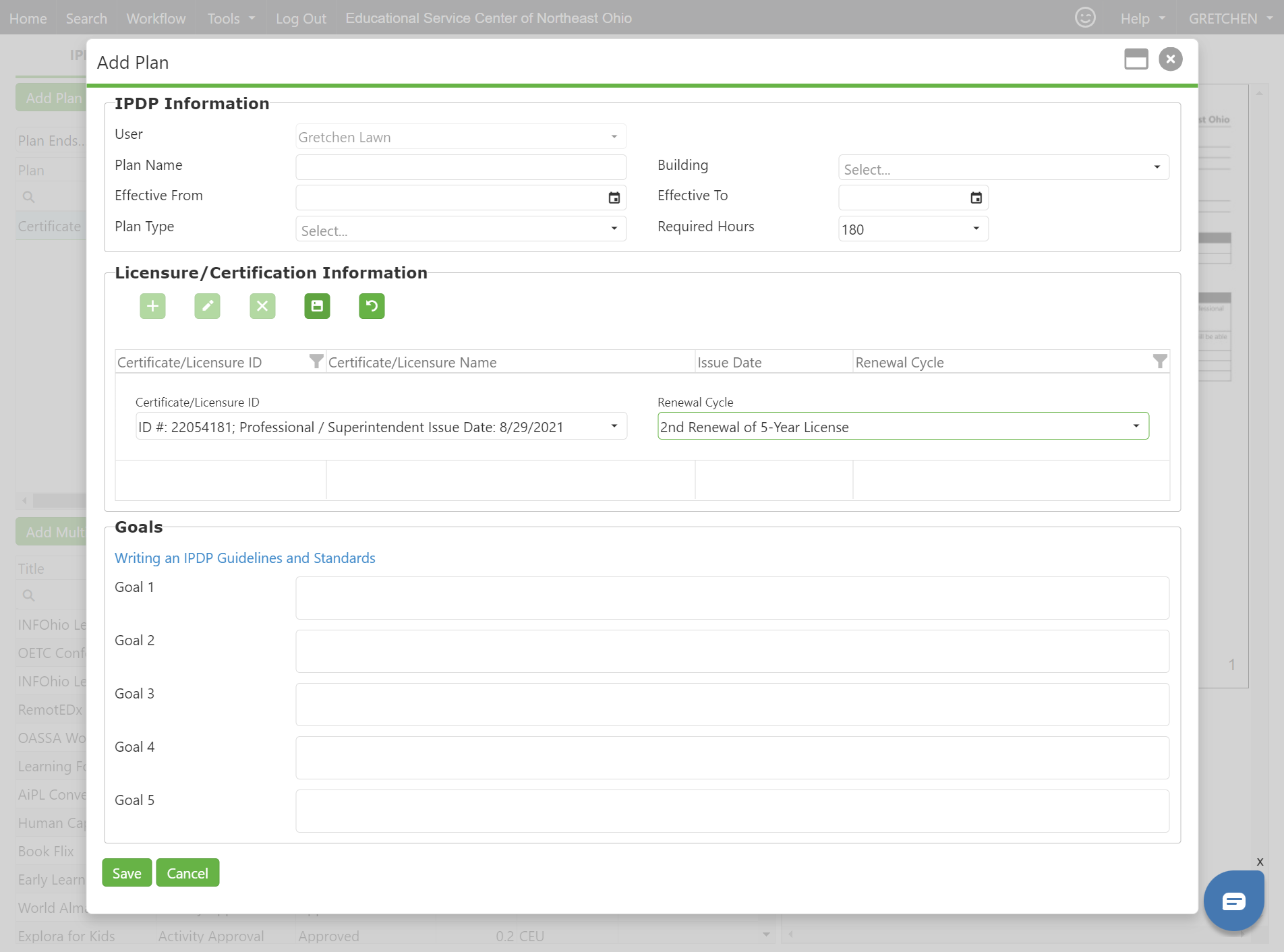The height and width of the screenshot is (952, 1284).
Task: Go to Search in top navigation
Action: [86, 18]
